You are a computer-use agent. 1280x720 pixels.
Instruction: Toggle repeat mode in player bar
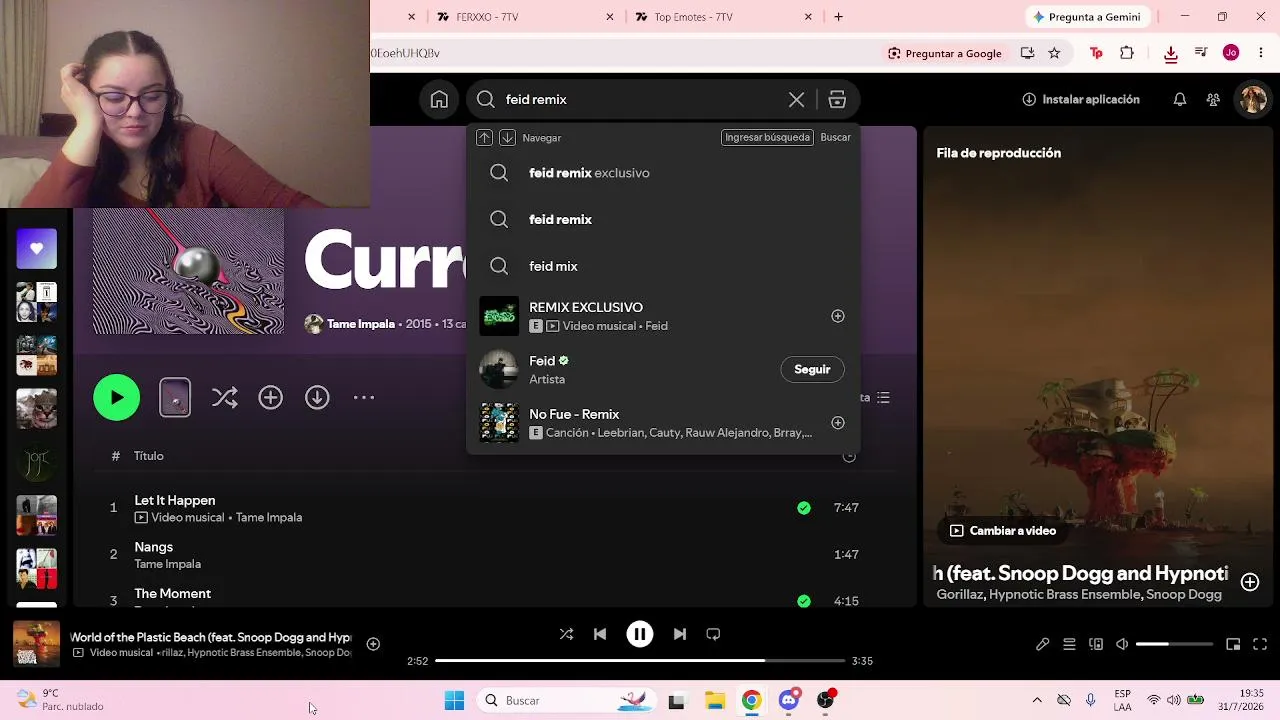click(x=713, y=634)
